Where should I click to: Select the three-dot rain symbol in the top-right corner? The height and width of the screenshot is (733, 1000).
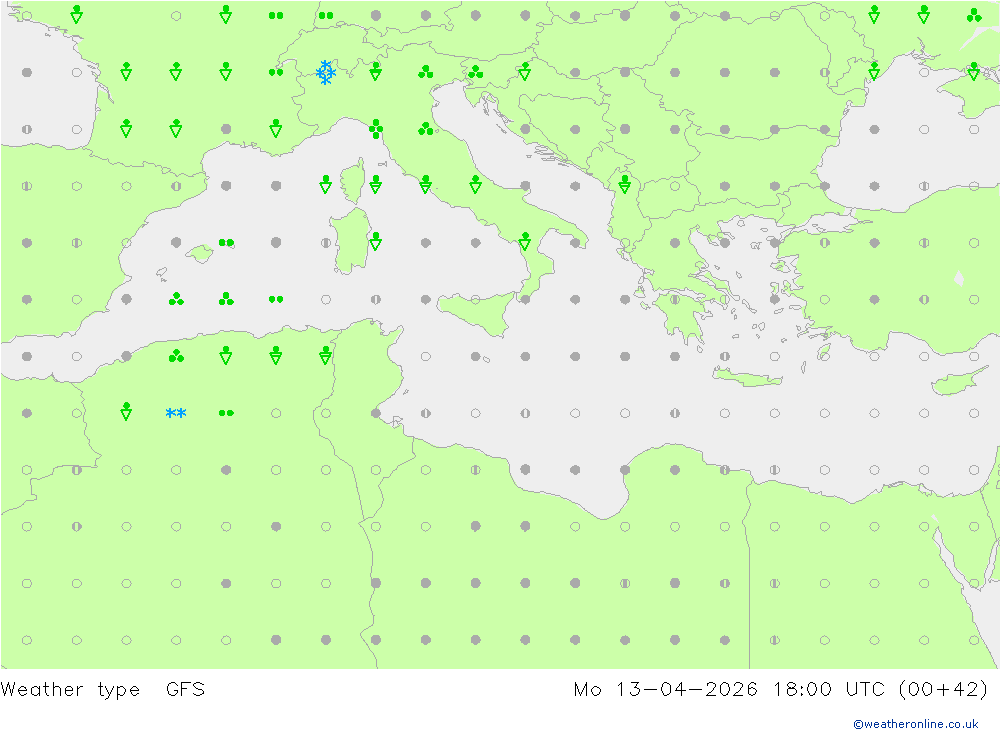pyautogui.click(x=974, y=15)
